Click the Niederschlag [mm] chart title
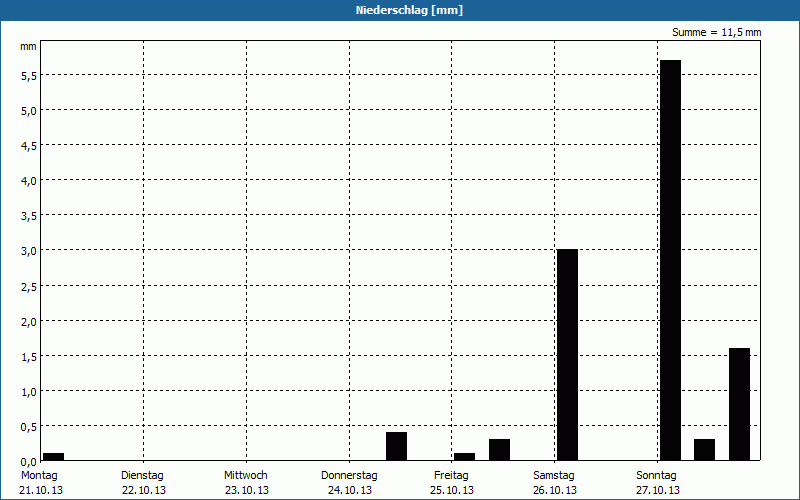The width and height of the screenshot is (800, 500). point(409,10)
